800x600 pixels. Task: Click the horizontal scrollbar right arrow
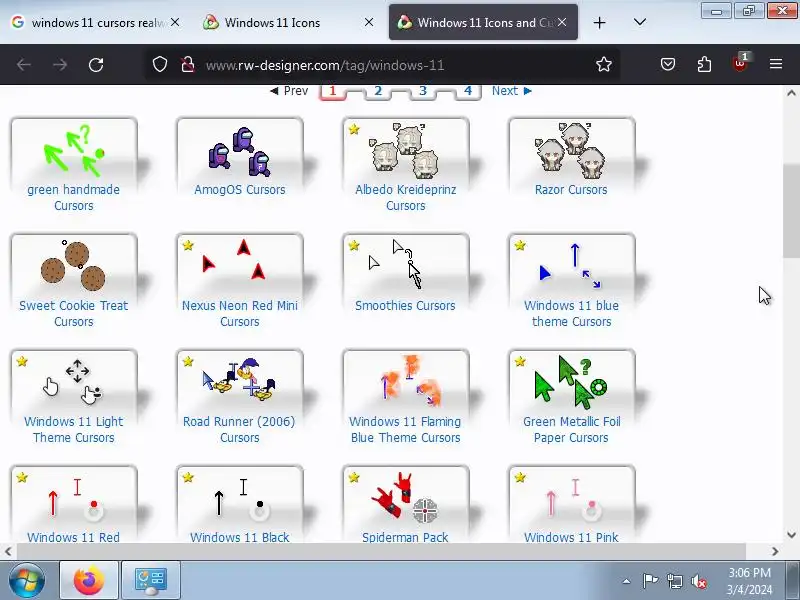[x=776, y=551]
